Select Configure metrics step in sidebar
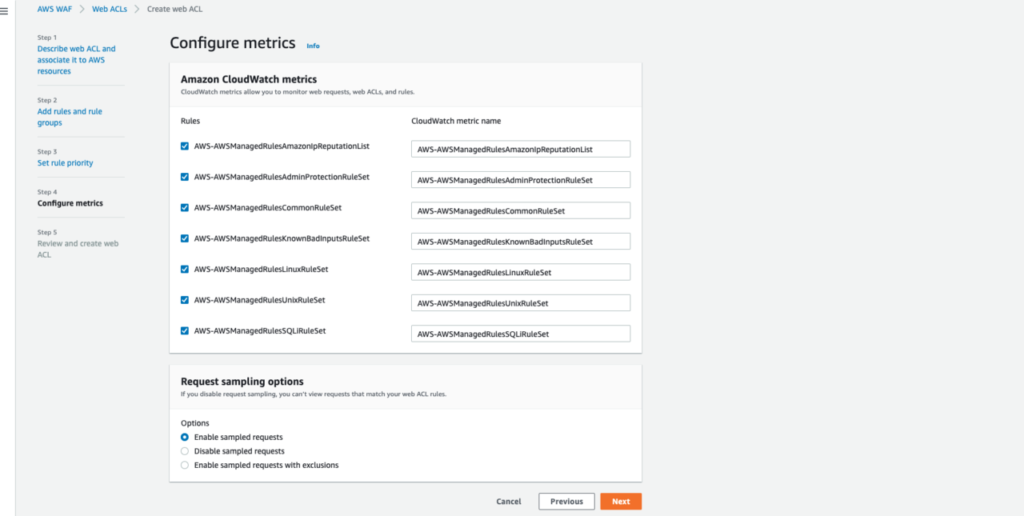This screenshot has width=1024, height=516. pos(70,203)
